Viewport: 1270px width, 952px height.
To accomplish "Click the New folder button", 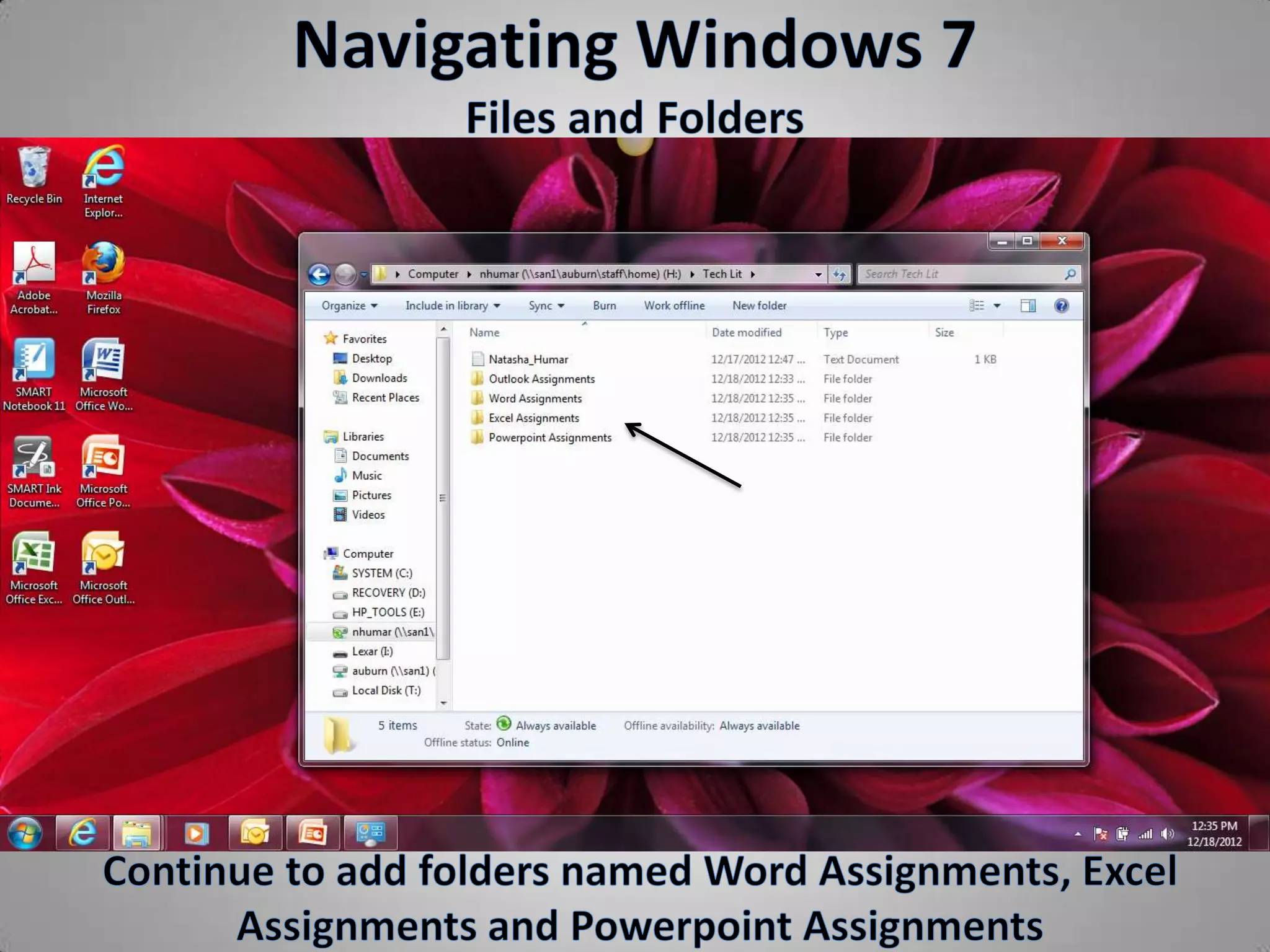I will pos(759,306).
